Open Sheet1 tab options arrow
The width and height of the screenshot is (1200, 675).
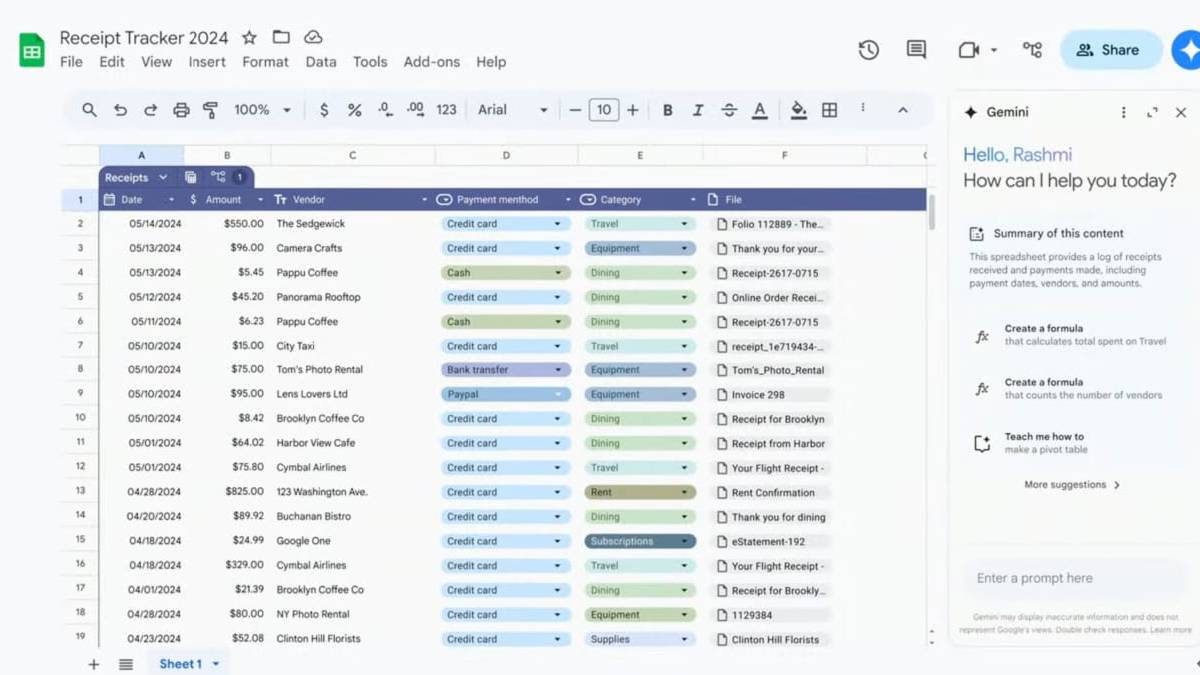coord(215,664)
